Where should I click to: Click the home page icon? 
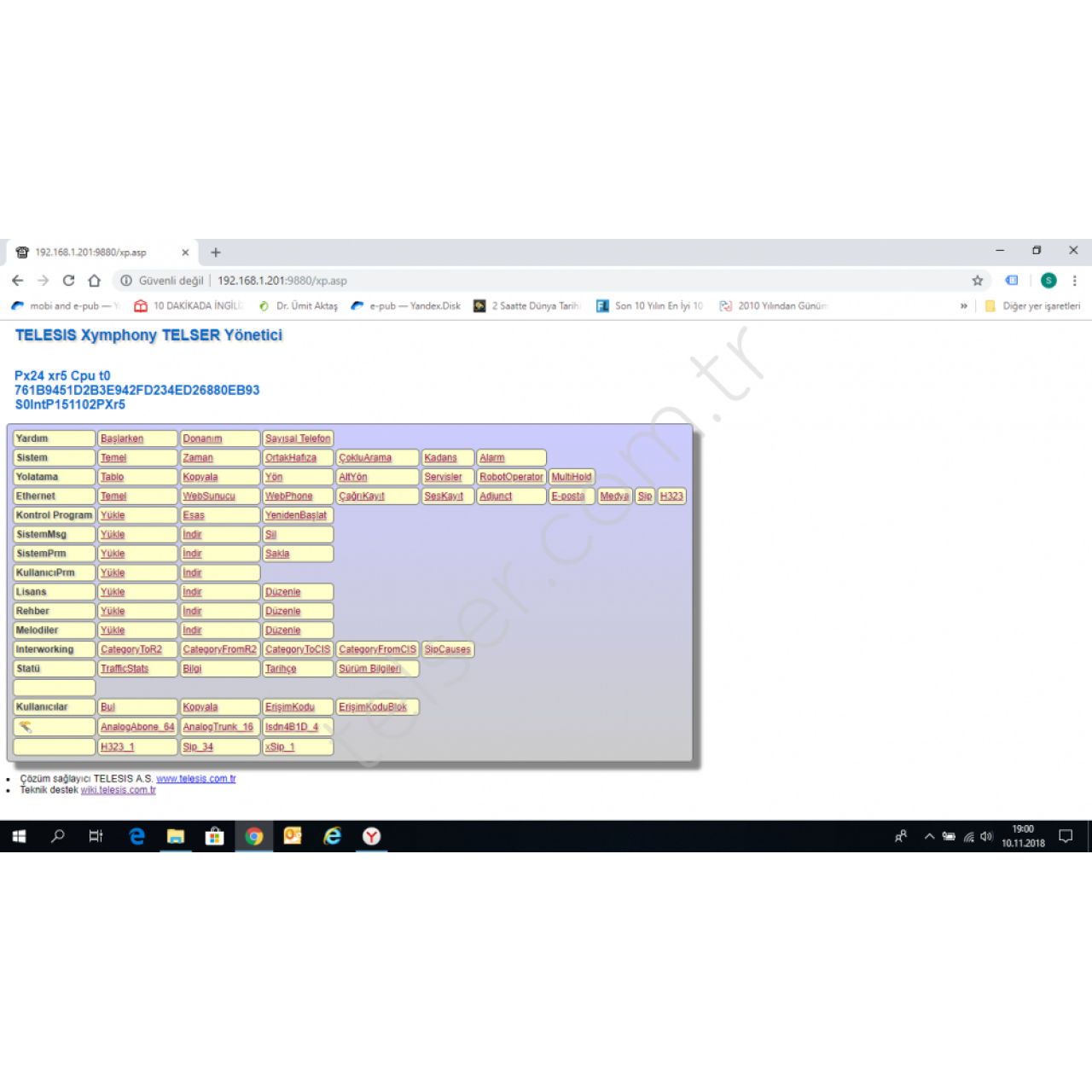[x=95, y=281]
